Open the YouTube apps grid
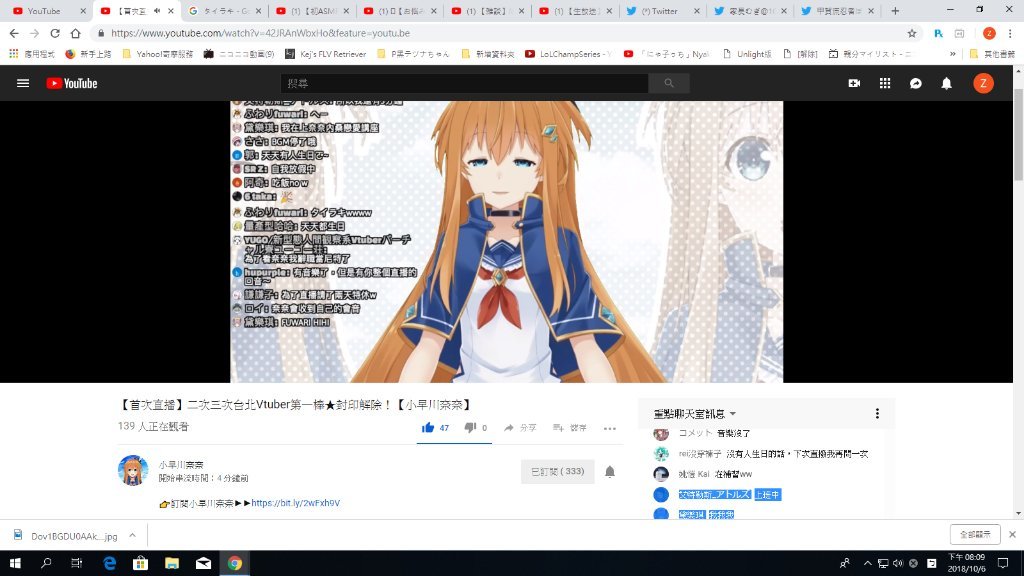Viewport: 1024px width, 576px height. tap(885, 84)
